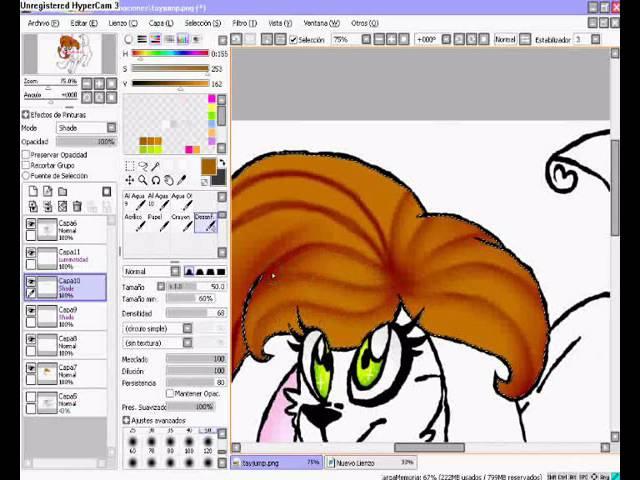Select Fuente de Selección radio button
This screenshot has height=480, width=640.
click(x=26, y=176)
